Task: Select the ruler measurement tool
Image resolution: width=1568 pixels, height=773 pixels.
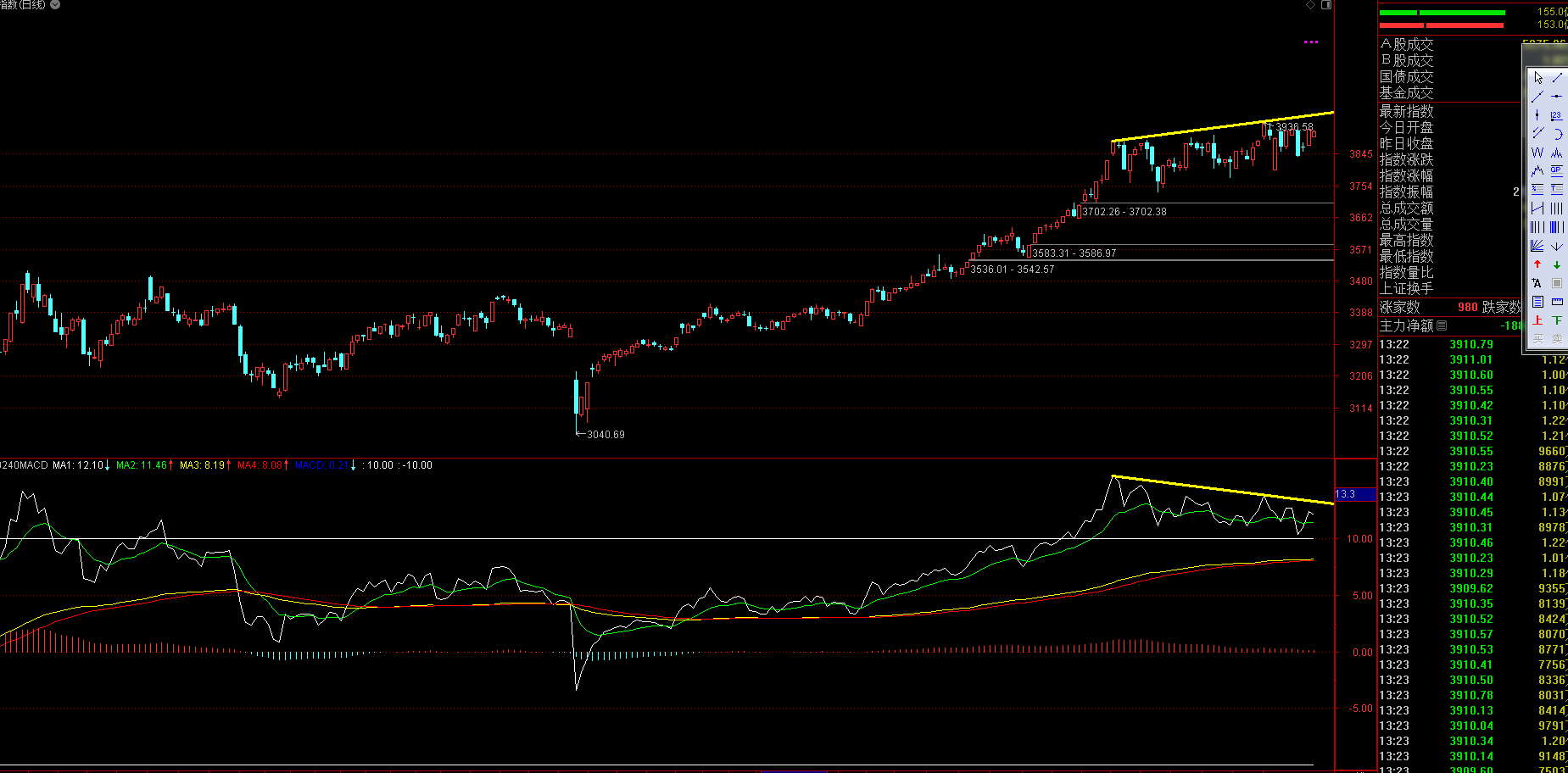Action: pos(1557,302)
